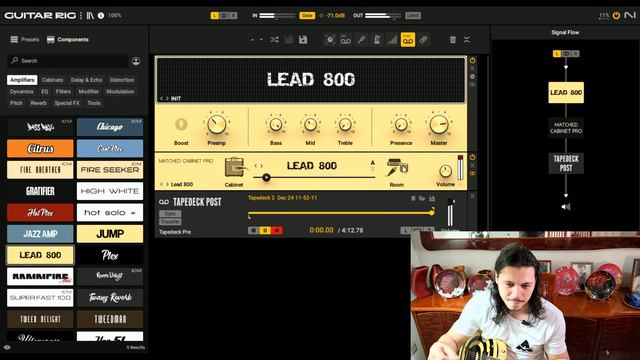This screenshot has width=640, height=360.
Task: Click the preset volume bars icon
Action: coord(392,40)
